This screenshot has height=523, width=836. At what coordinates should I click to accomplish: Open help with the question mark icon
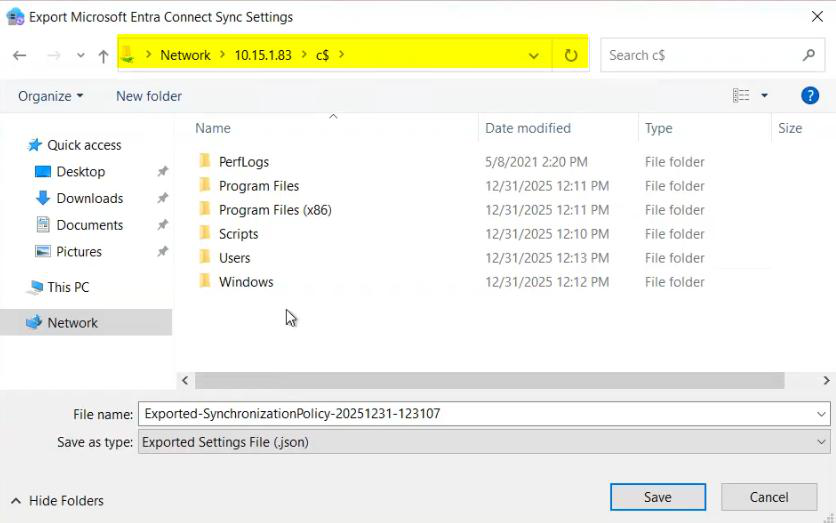[x=809, y=95]
